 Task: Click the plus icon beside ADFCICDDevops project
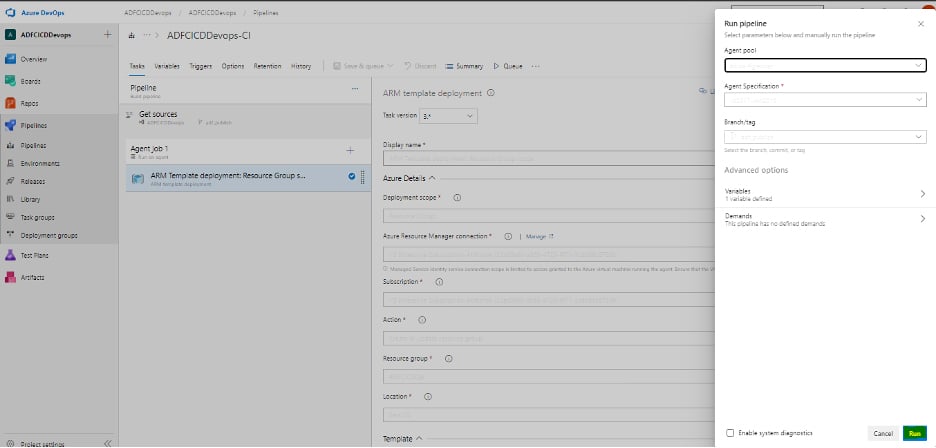click(x=107, y=35)
